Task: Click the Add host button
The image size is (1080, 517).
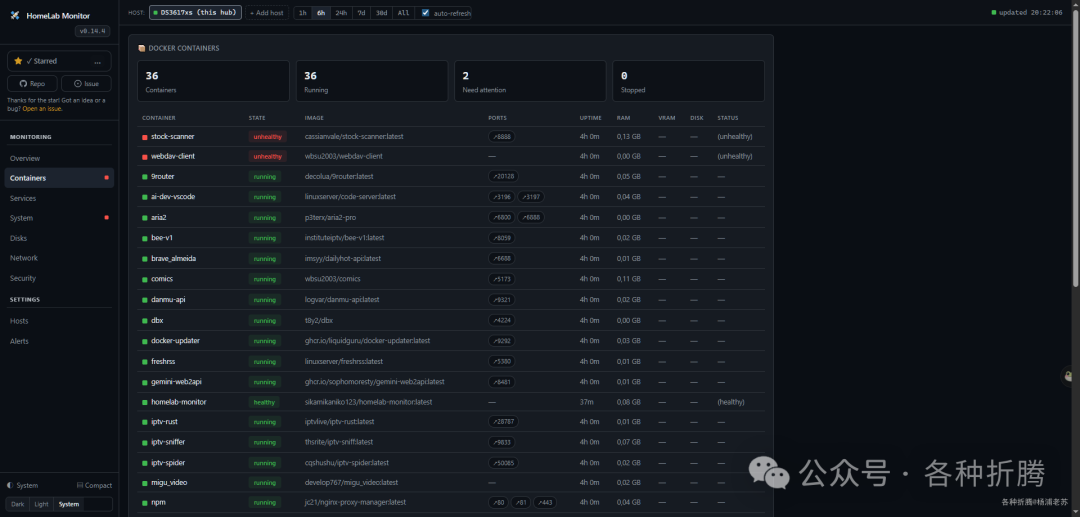Action: click(267, 12)
